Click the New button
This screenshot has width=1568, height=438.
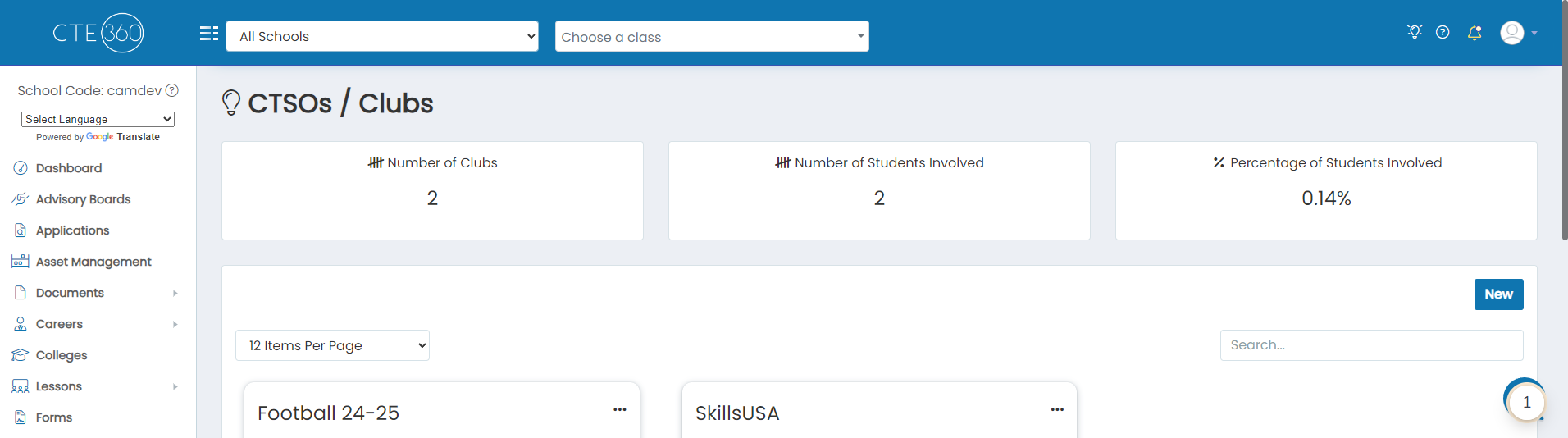click(x=1498, y=294)
